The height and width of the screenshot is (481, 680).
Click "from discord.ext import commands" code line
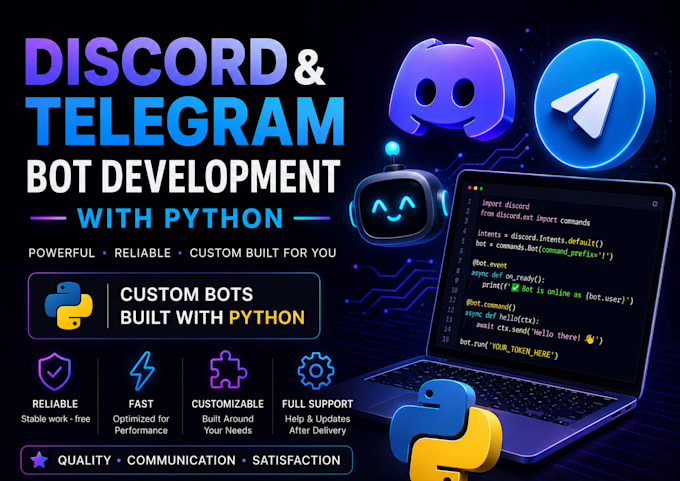pyautogui.click(x=535, y=218)
